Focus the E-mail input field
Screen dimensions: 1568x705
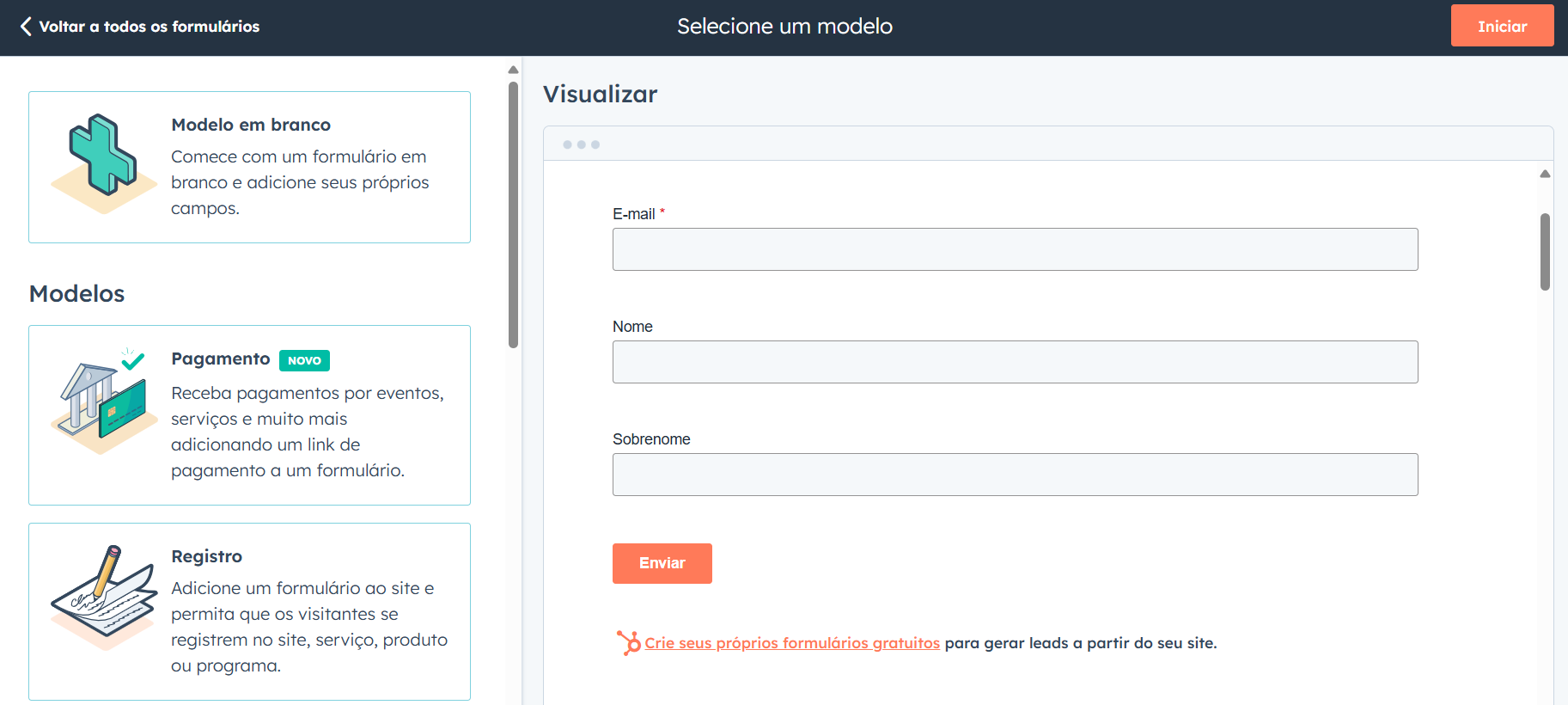click(x=1015, y=249)
